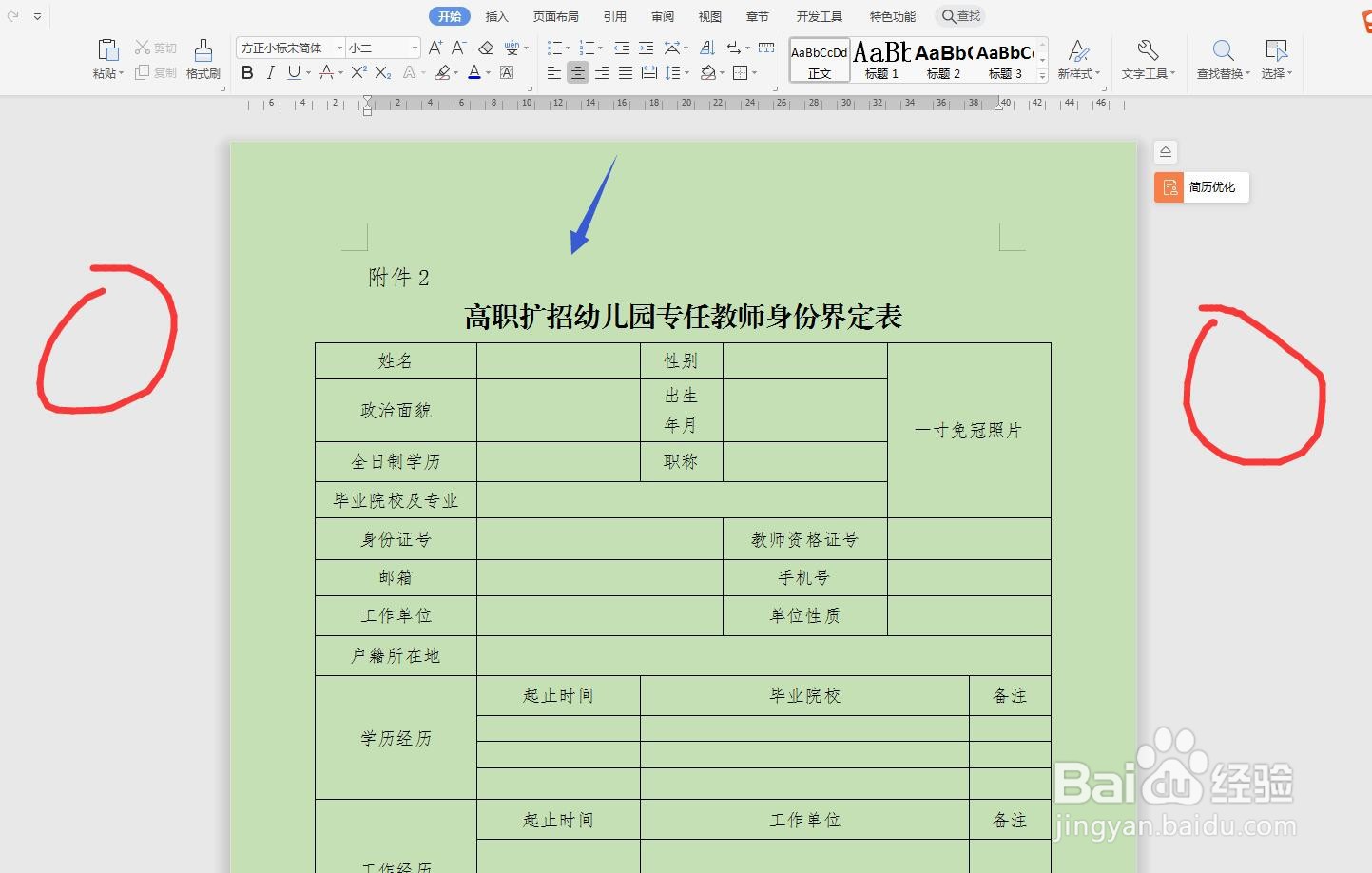This screenshot has height=873, width=1372.
Task: Apply the 标题 1 heading style
Action: [881, 61]
